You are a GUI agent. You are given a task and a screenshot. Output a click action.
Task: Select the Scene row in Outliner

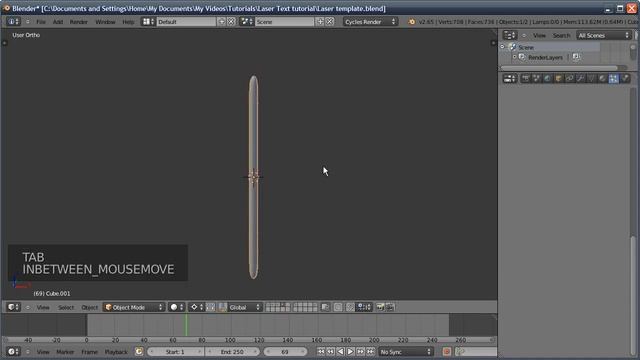tap(550, 47)
